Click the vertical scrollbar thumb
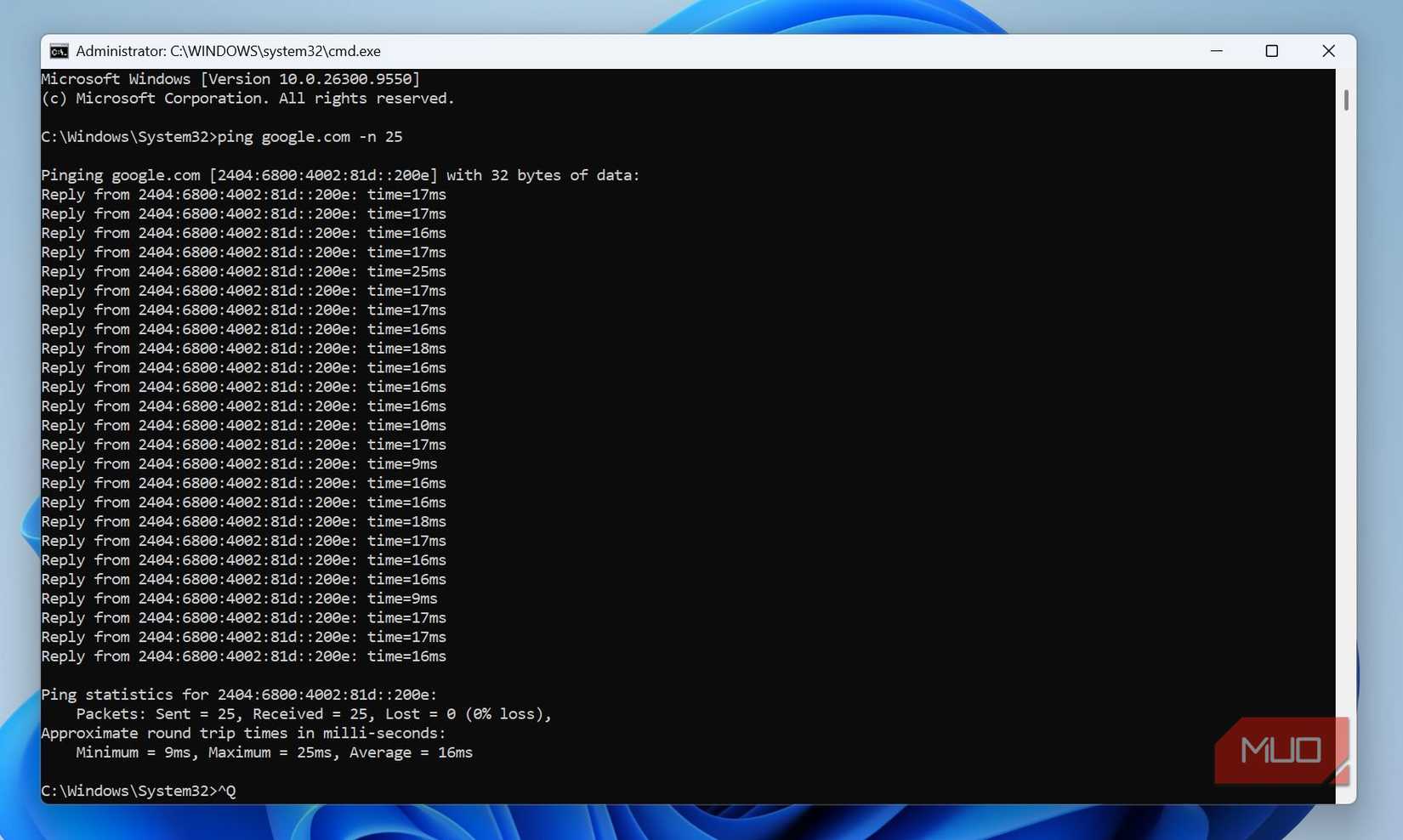 pos(1346,100)
